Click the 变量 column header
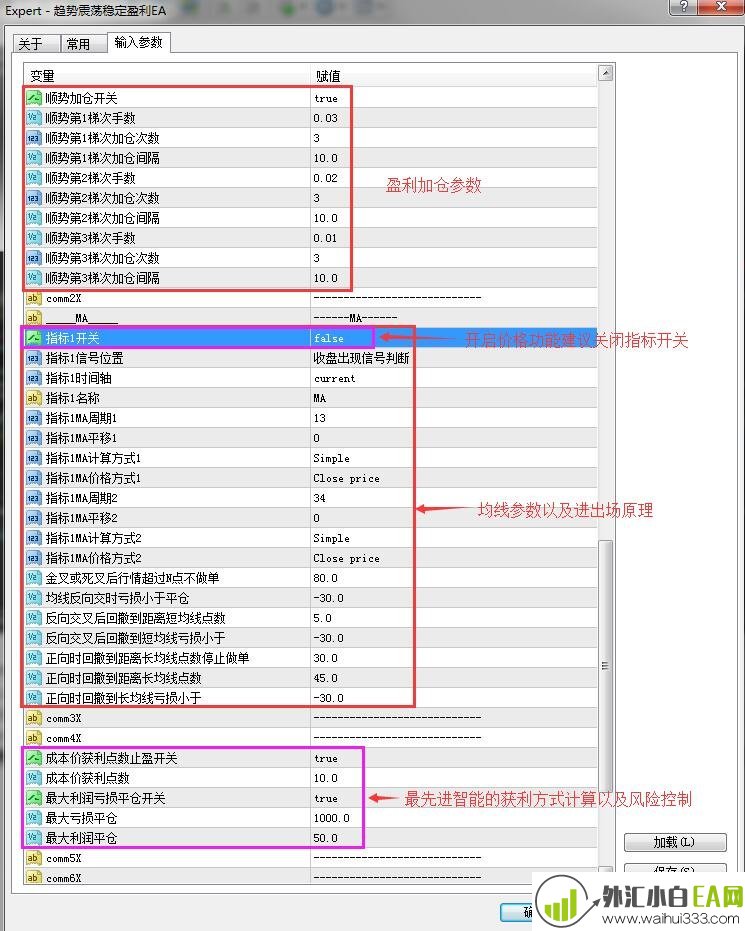This screenshot has height=931, width=745. pyautogui.click(x=167, y=76)
